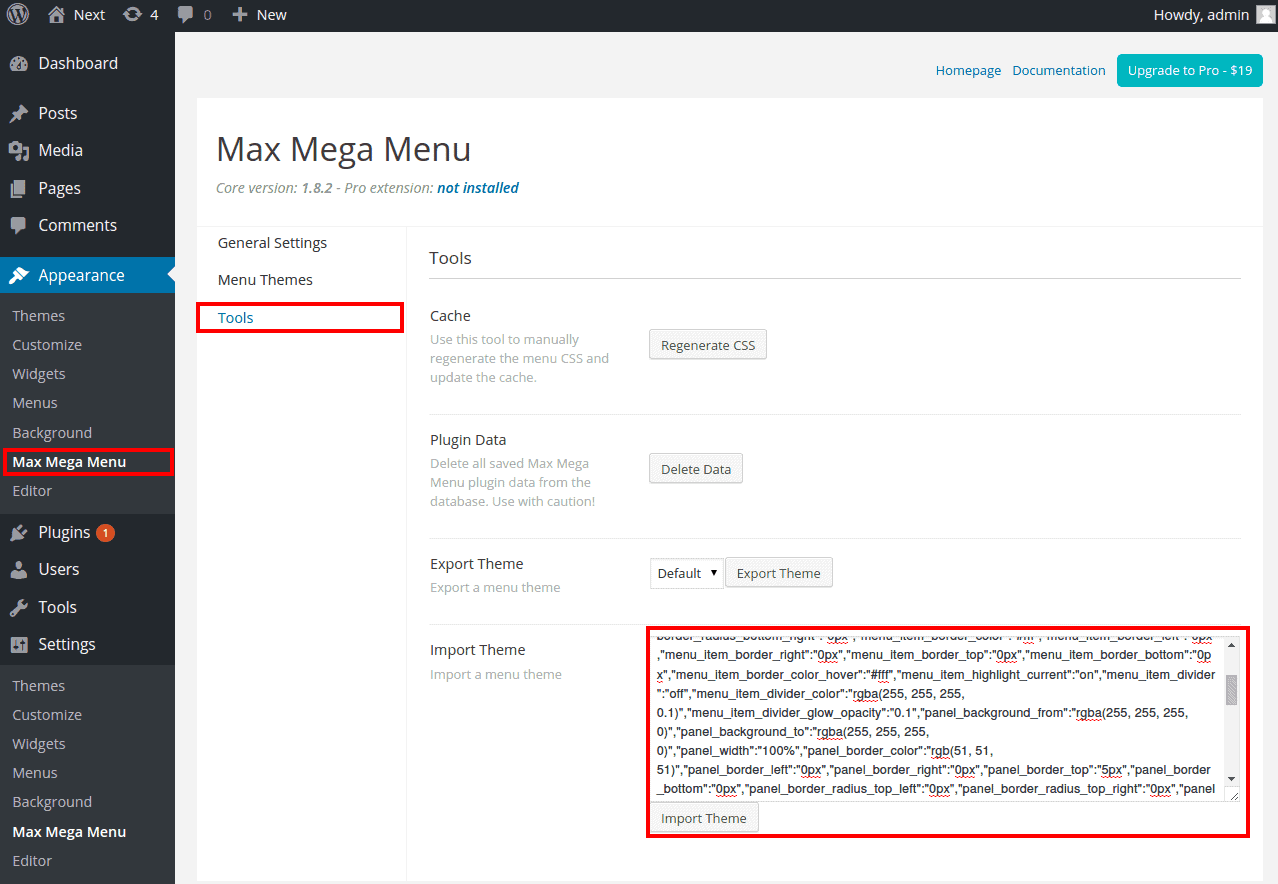Open Media via its sidebar icon

19,151
